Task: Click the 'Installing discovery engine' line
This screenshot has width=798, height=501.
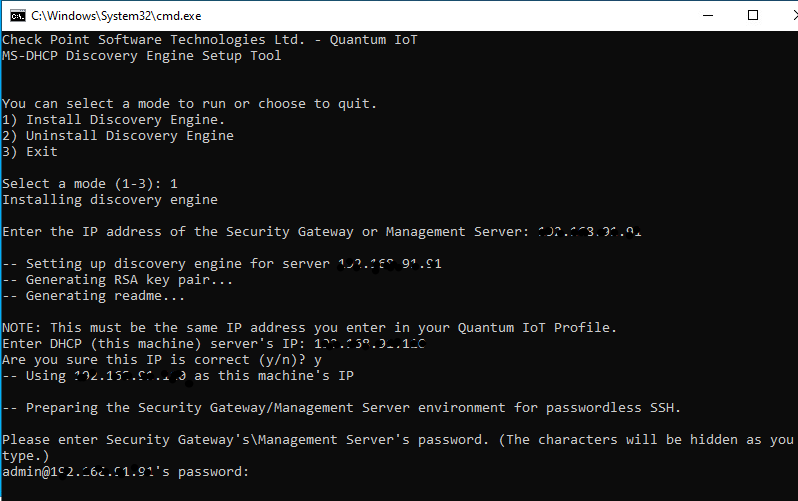Action: (109, 200)
